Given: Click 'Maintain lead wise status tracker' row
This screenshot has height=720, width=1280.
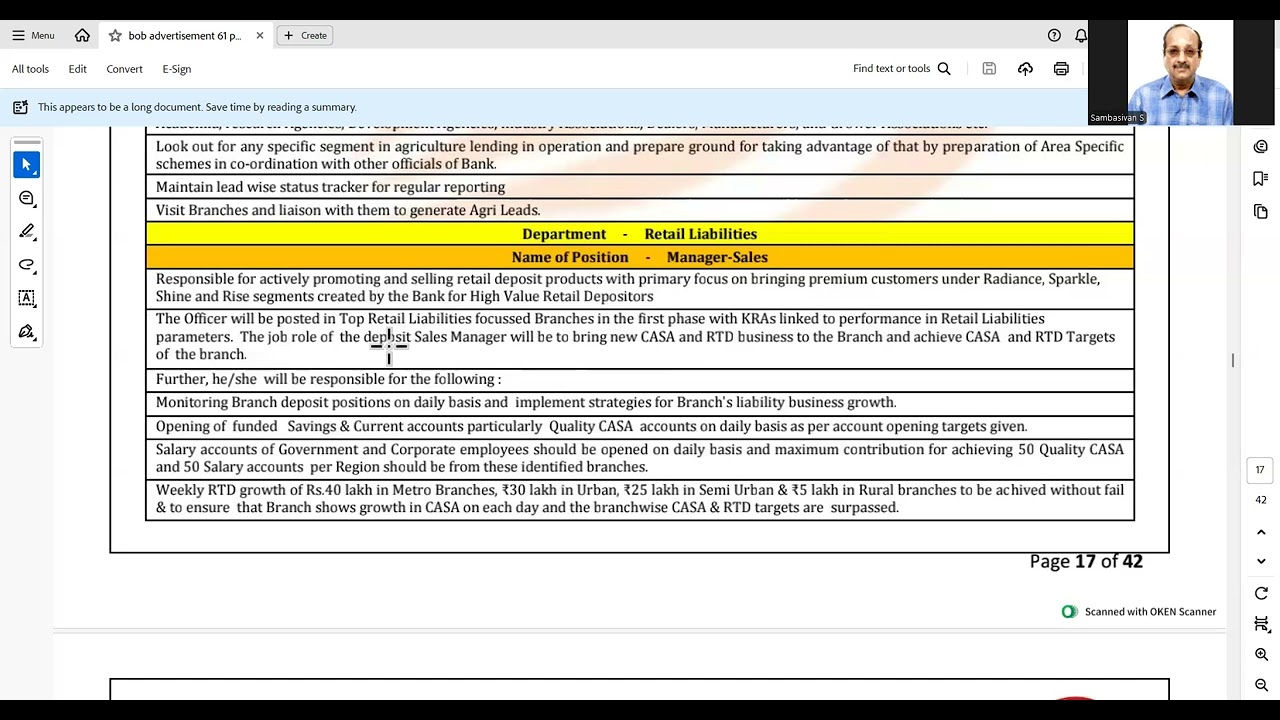Looking at the screenshot, I should [640, 187].
